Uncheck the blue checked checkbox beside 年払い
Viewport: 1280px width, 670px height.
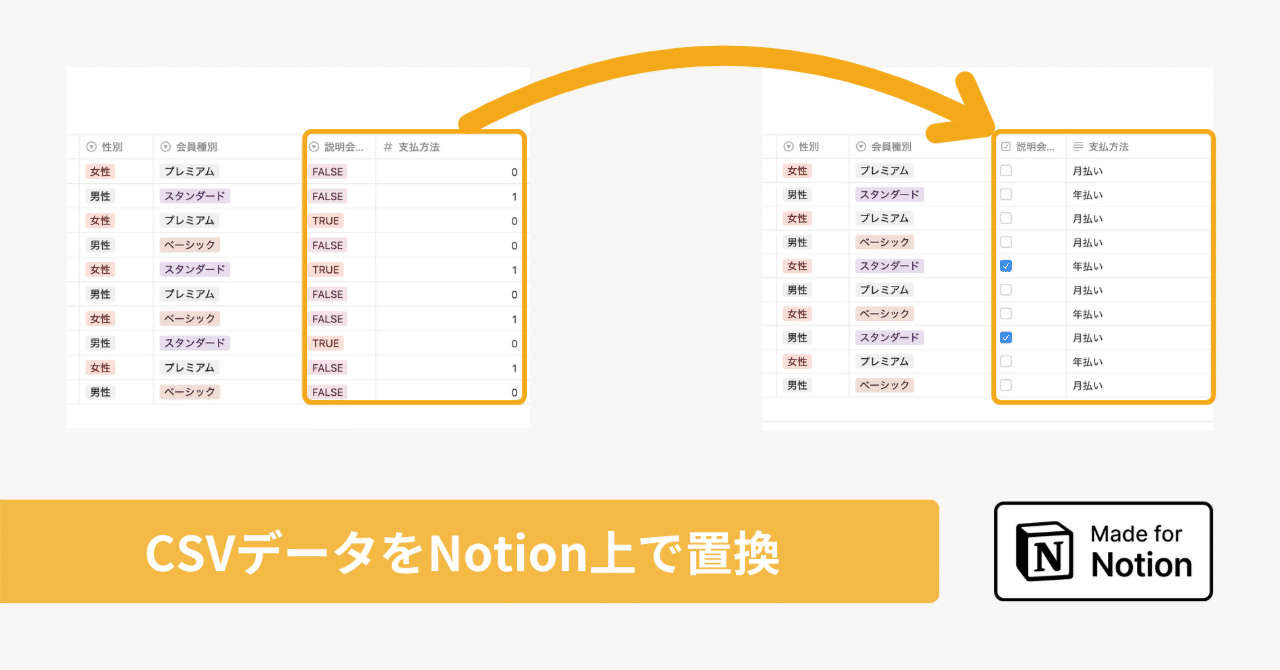click(1004, 265)
